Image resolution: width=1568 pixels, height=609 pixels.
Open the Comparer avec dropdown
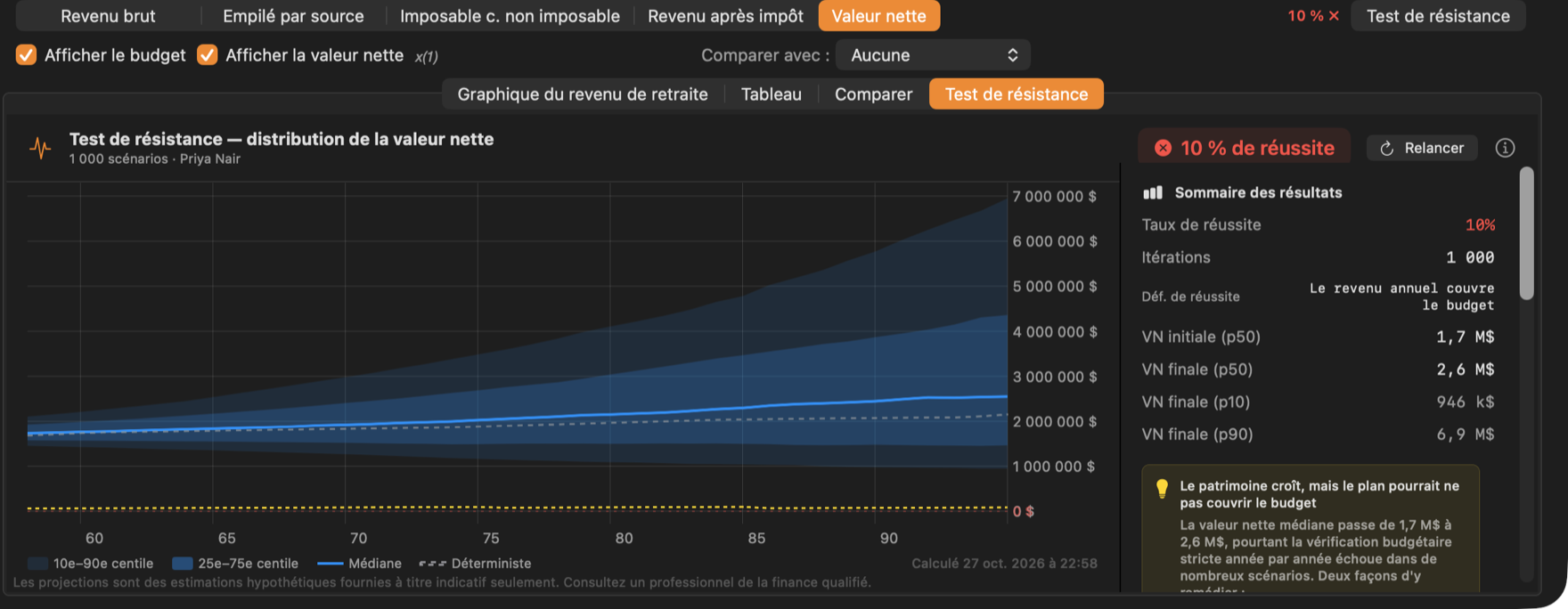(933, 55)
